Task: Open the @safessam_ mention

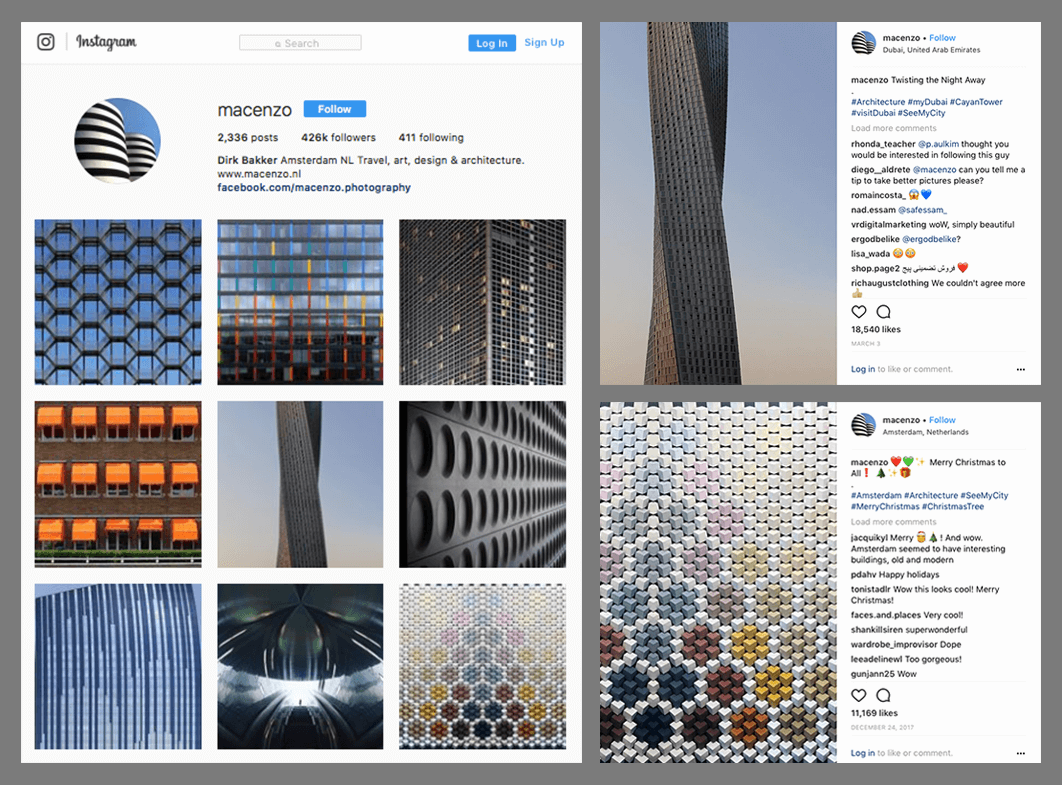Action: pos(922,210)
